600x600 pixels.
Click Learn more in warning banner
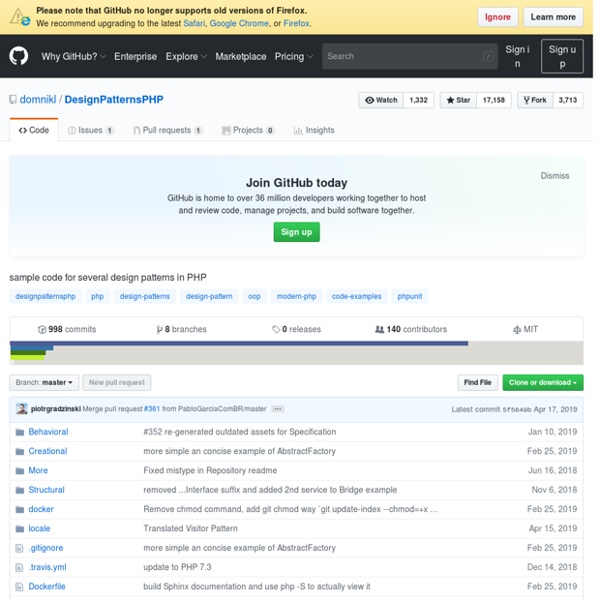click(x=553, y=17)
